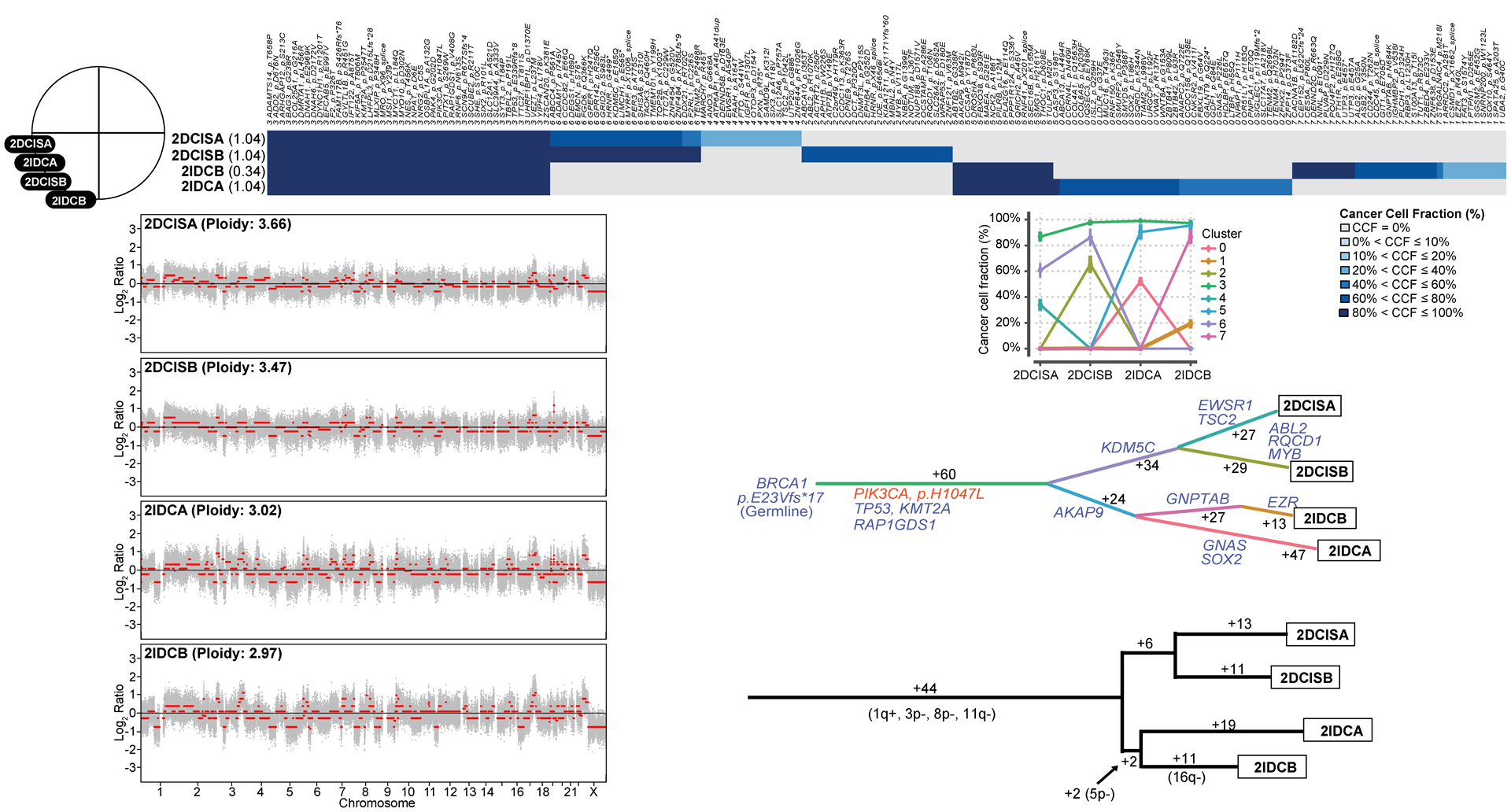Click the 'PIK3CA, p.H1047L' red label

click(x=919, y=494)
